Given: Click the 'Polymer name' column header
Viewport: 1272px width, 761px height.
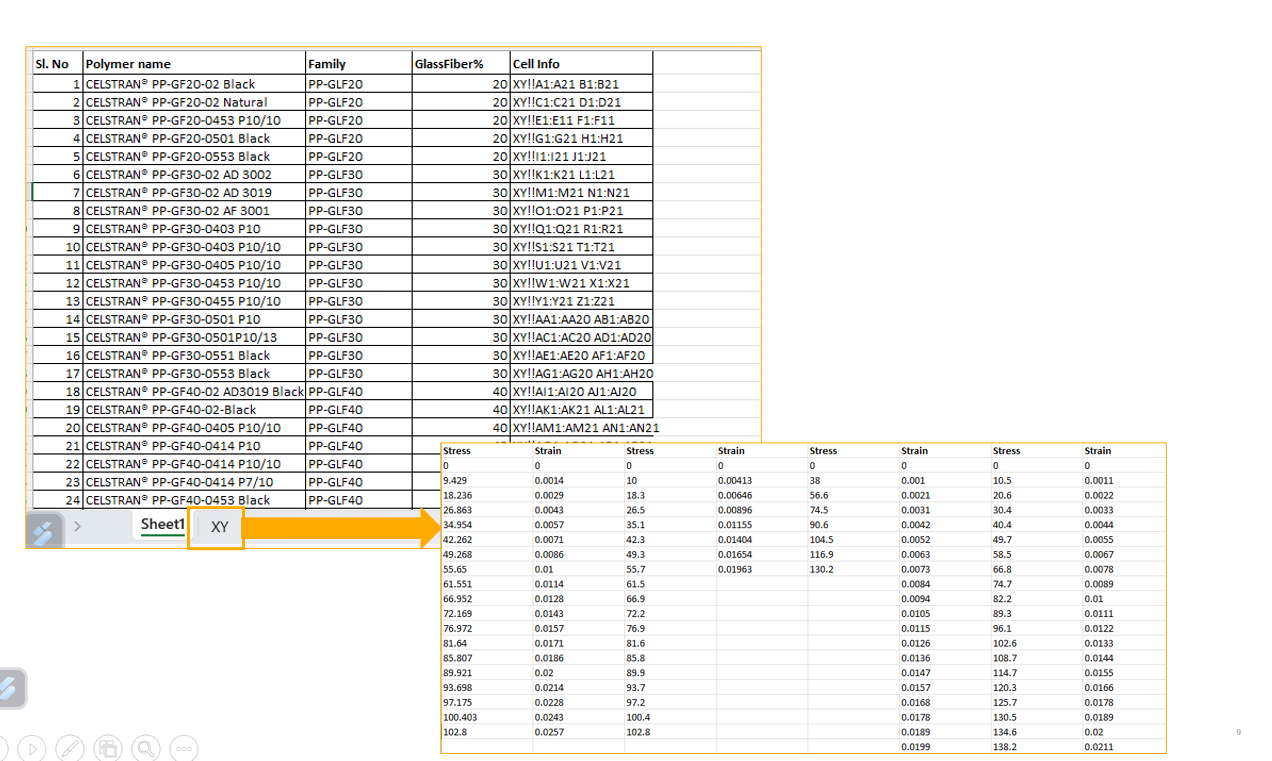Looking at the screenshot, I should click(194, 64).
